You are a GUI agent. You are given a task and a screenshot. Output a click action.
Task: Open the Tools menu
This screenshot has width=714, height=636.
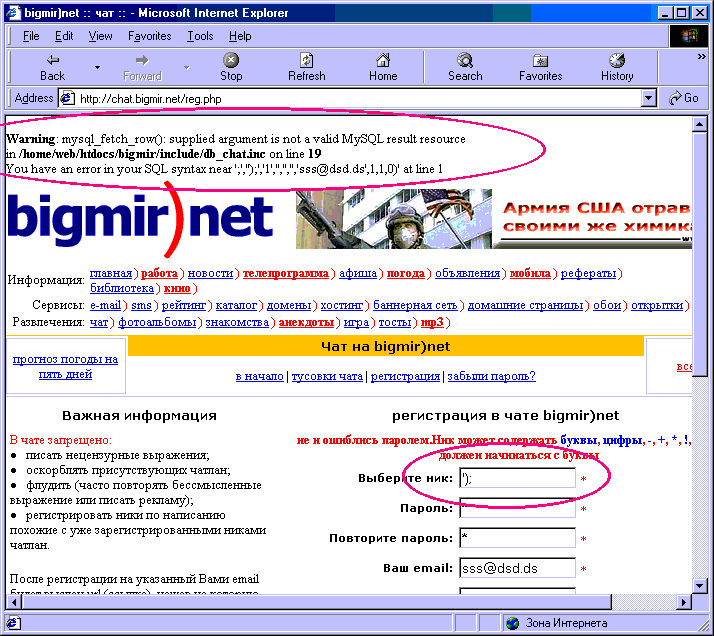coord(200,36)
